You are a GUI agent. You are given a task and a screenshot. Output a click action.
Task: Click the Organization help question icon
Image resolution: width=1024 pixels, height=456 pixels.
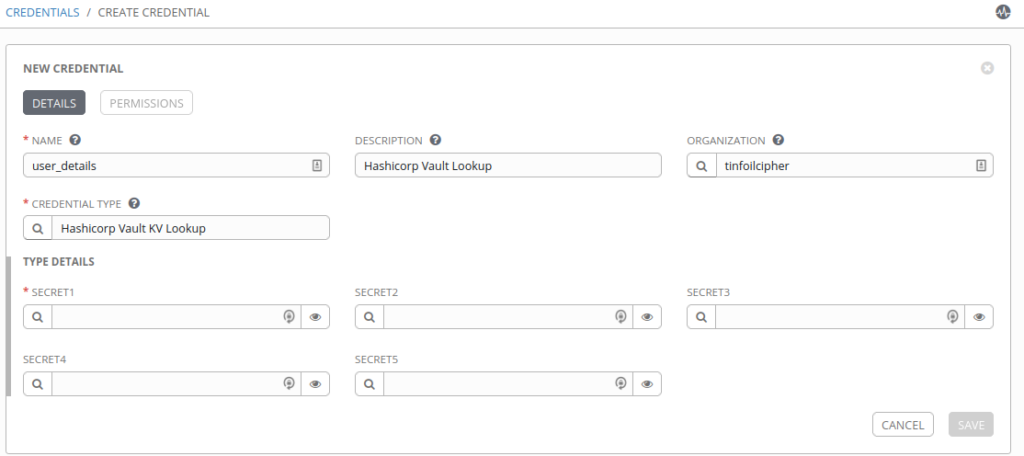tap(778, 141)
